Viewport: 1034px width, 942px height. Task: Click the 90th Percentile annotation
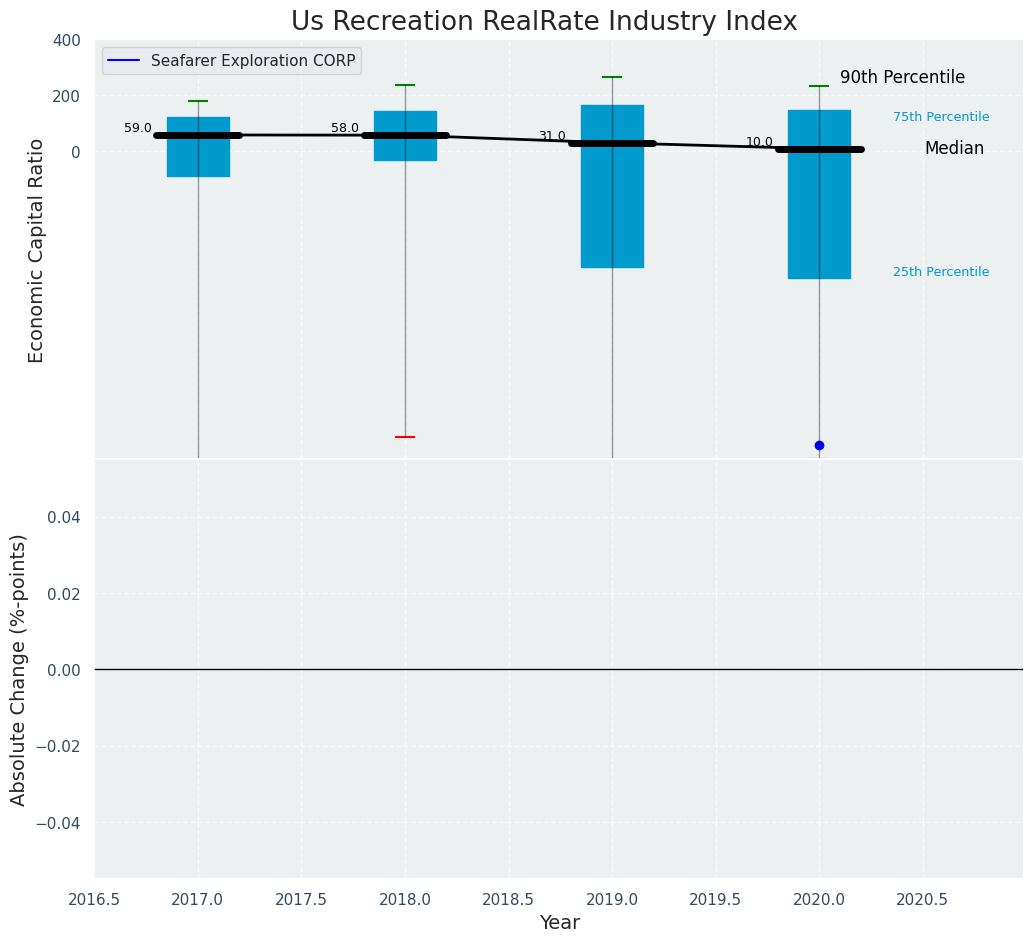(x=902, y=77)
